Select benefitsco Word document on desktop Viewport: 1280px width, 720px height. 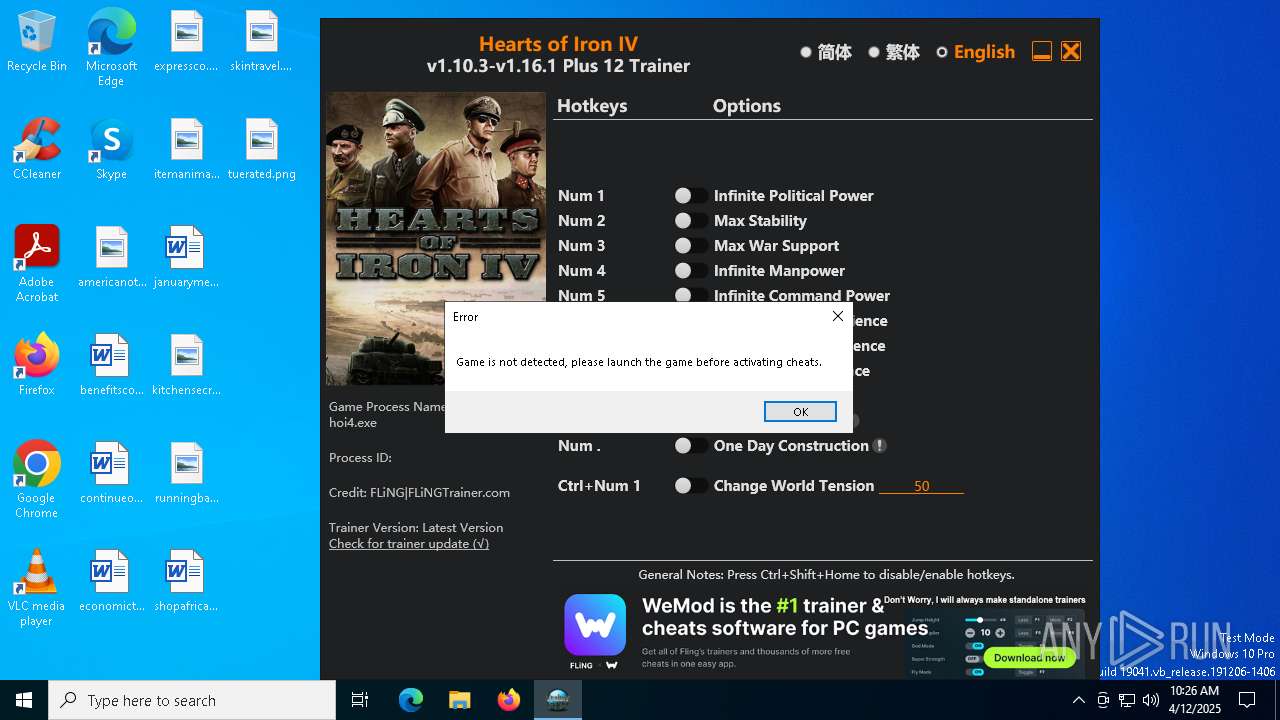pyautogui.click(x=112, y=365)
